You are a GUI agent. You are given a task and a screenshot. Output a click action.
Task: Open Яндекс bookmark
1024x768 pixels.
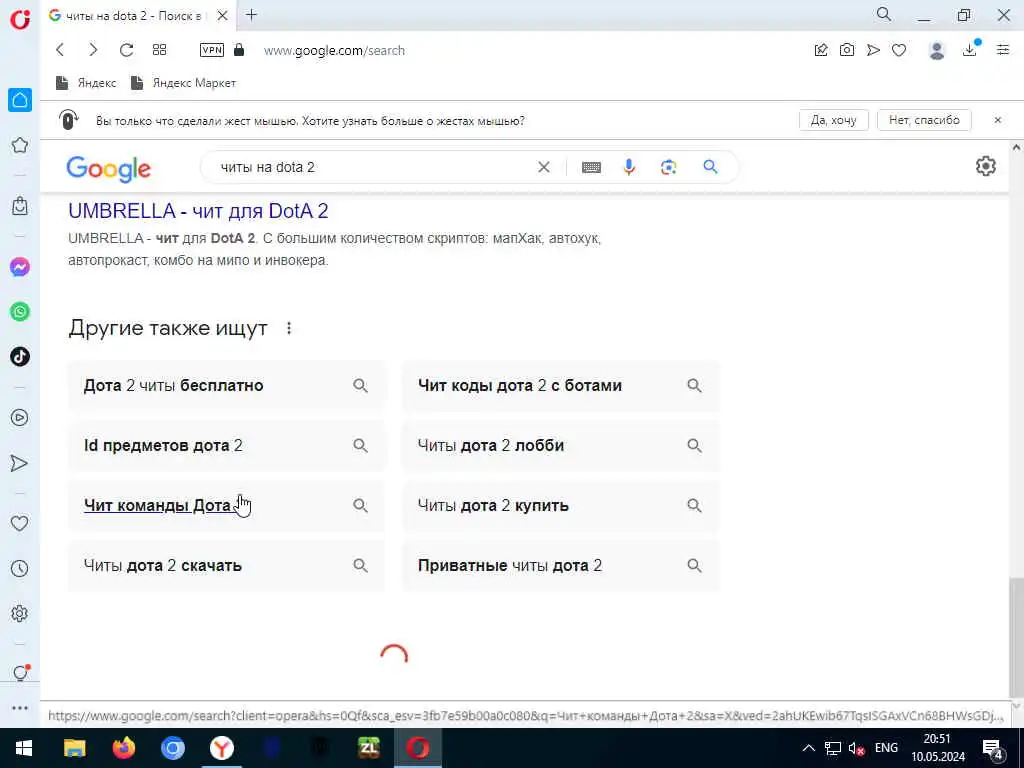coord(86,83)
